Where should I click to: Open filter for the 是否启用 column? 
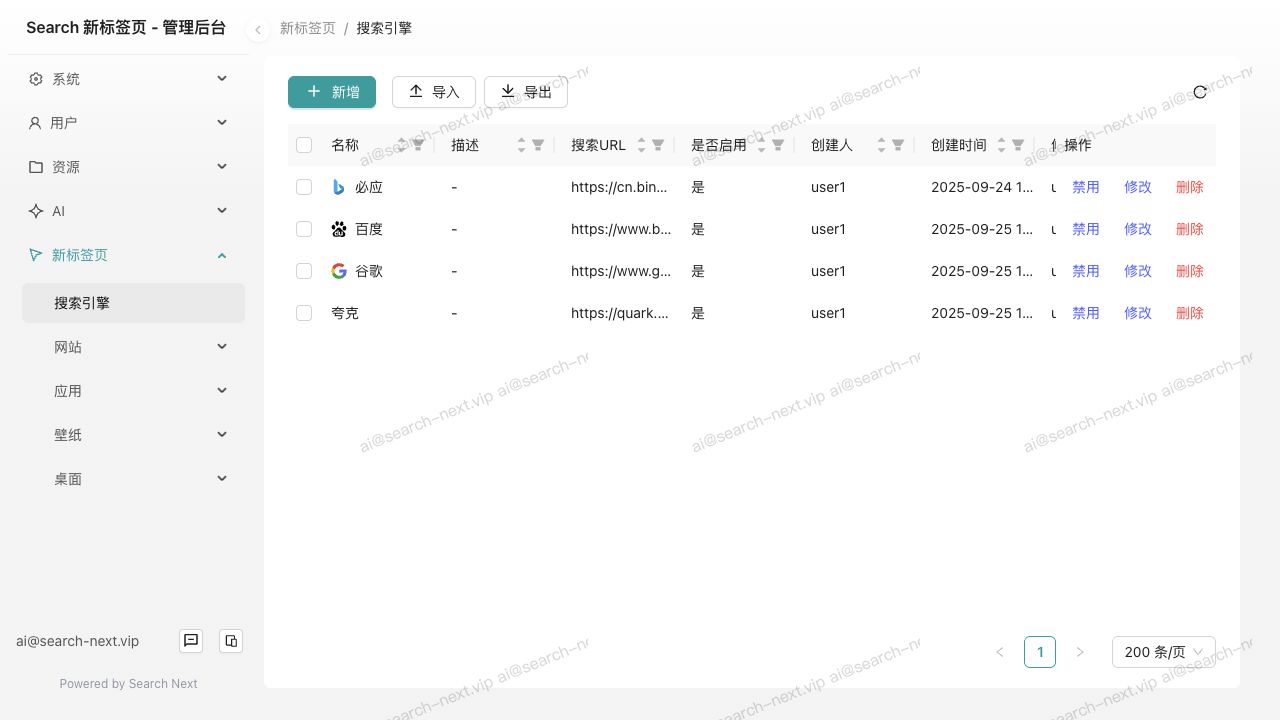[x=778, y=145]
